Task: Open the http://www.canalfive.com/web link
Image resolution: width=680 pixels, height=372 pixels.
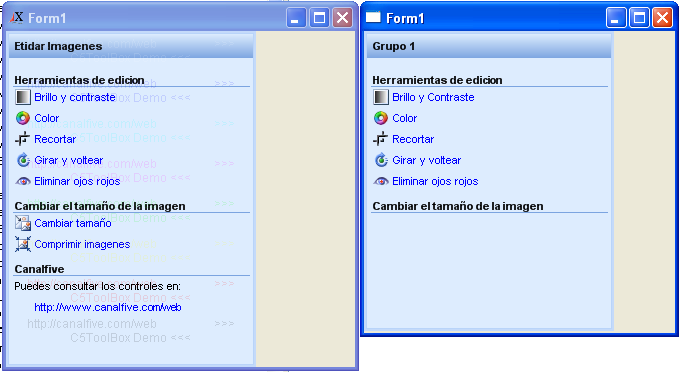Action: pyautogui.click(x=108, y=307)
